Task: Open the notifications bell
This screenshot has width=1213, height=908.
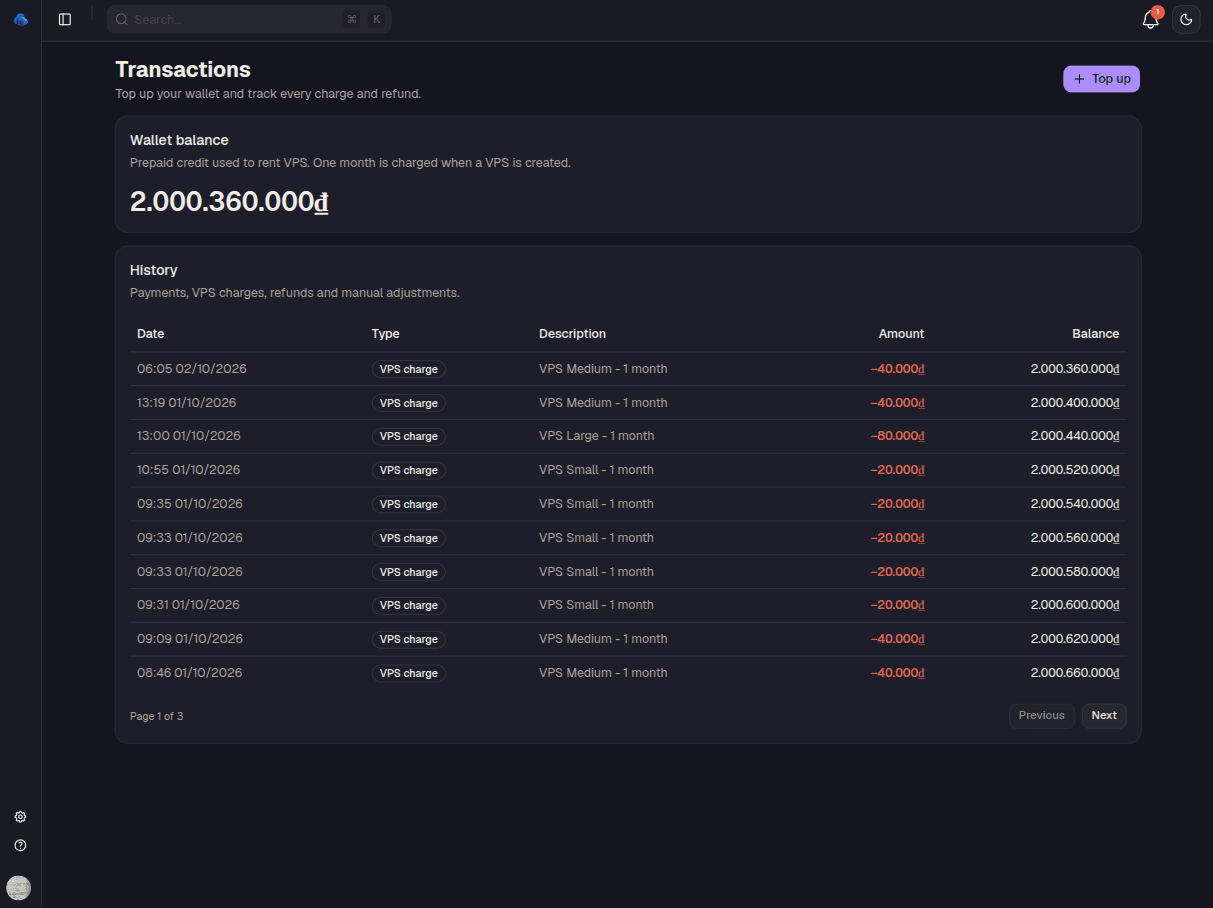Action: 1150,19
